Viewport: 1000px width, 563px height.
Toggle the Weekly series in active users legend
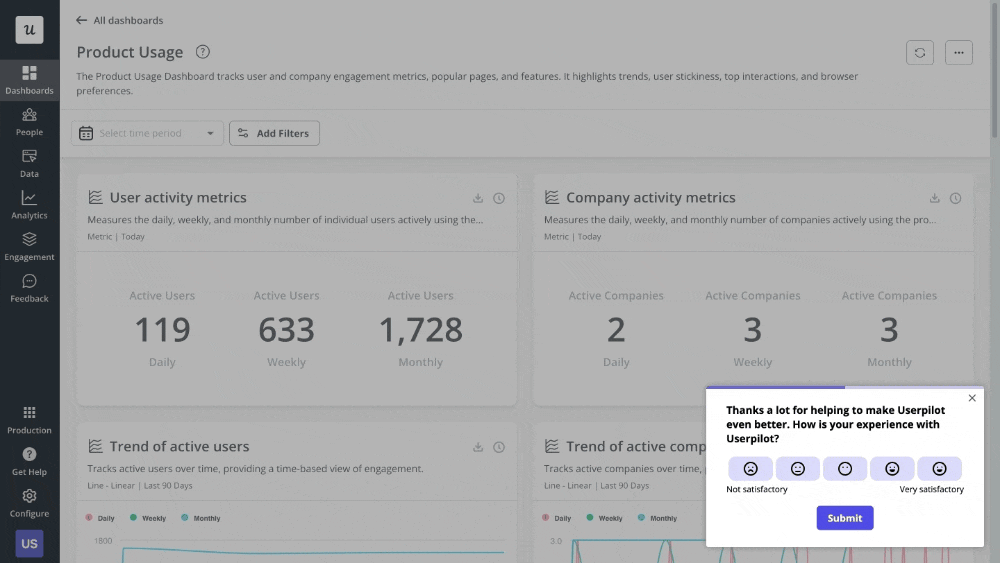pos(147,519)
